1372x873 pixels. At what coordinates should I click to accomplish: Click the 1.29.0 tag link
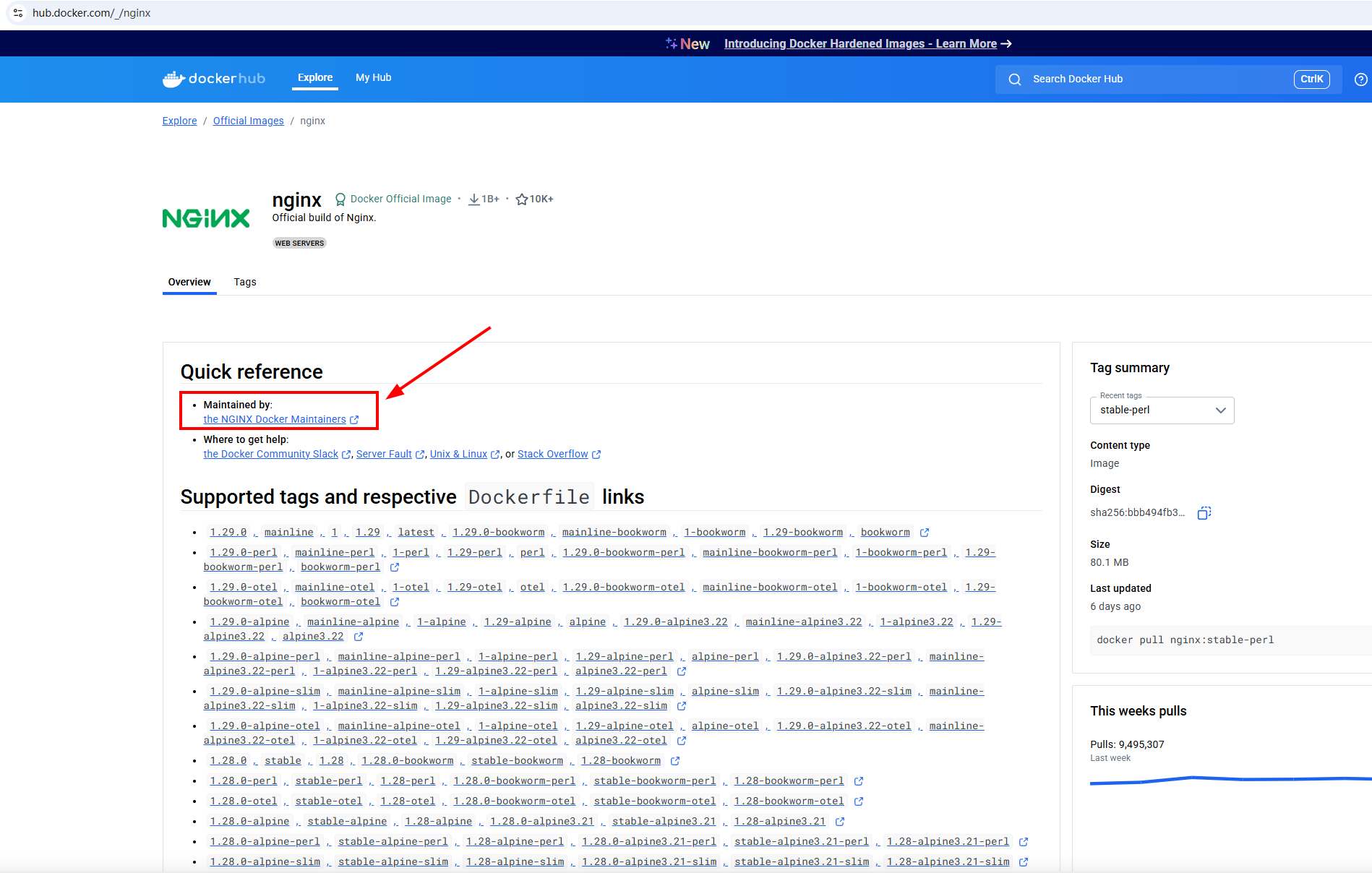pyautogui.click(x=228, y=532)
